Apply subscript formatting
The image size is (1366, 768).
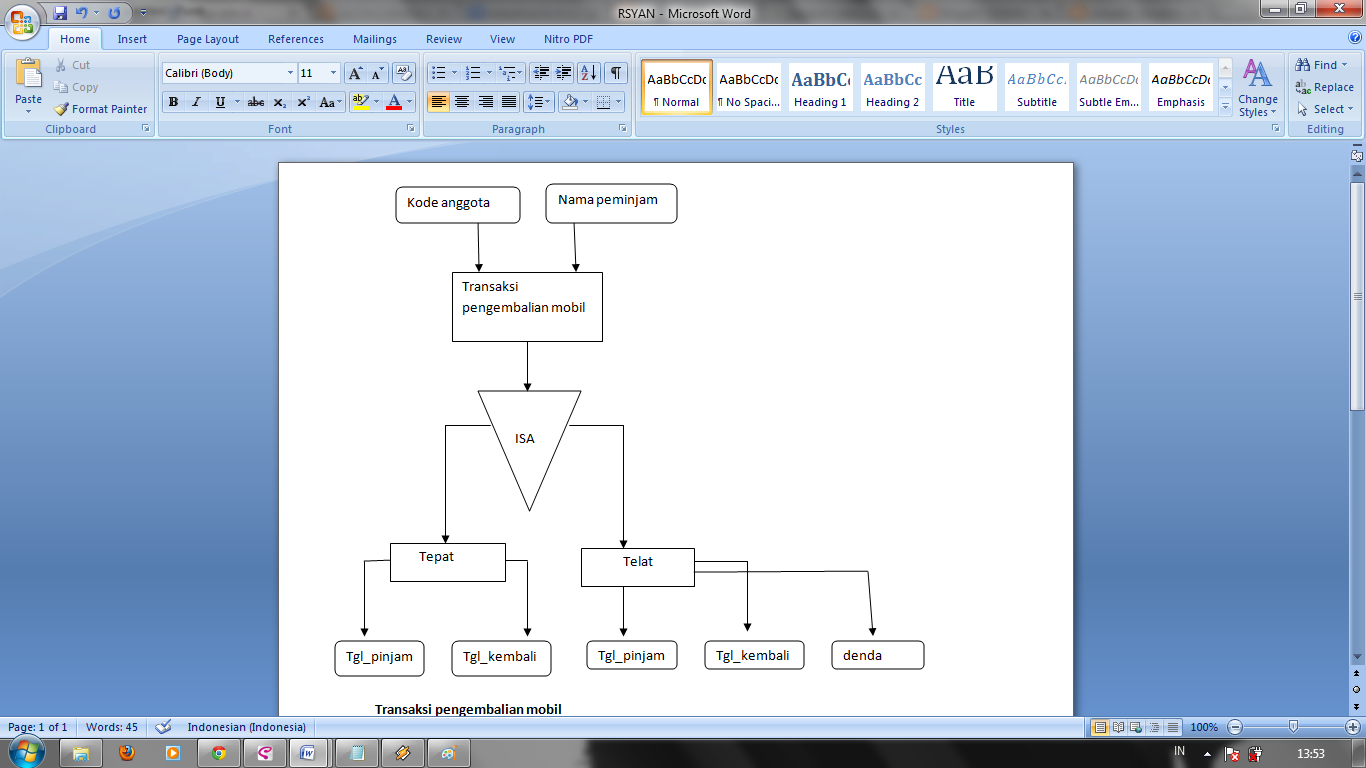pyautogui.click(x=280, y=102)
